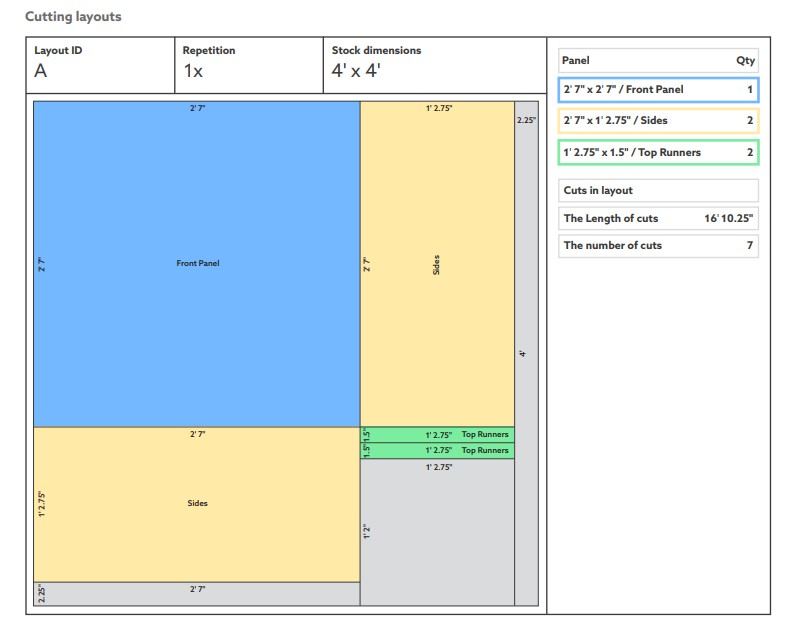This screenshot has width=791, height=630.
Task: Click the Layout ID A cell
Action: (x=99, y=65)
